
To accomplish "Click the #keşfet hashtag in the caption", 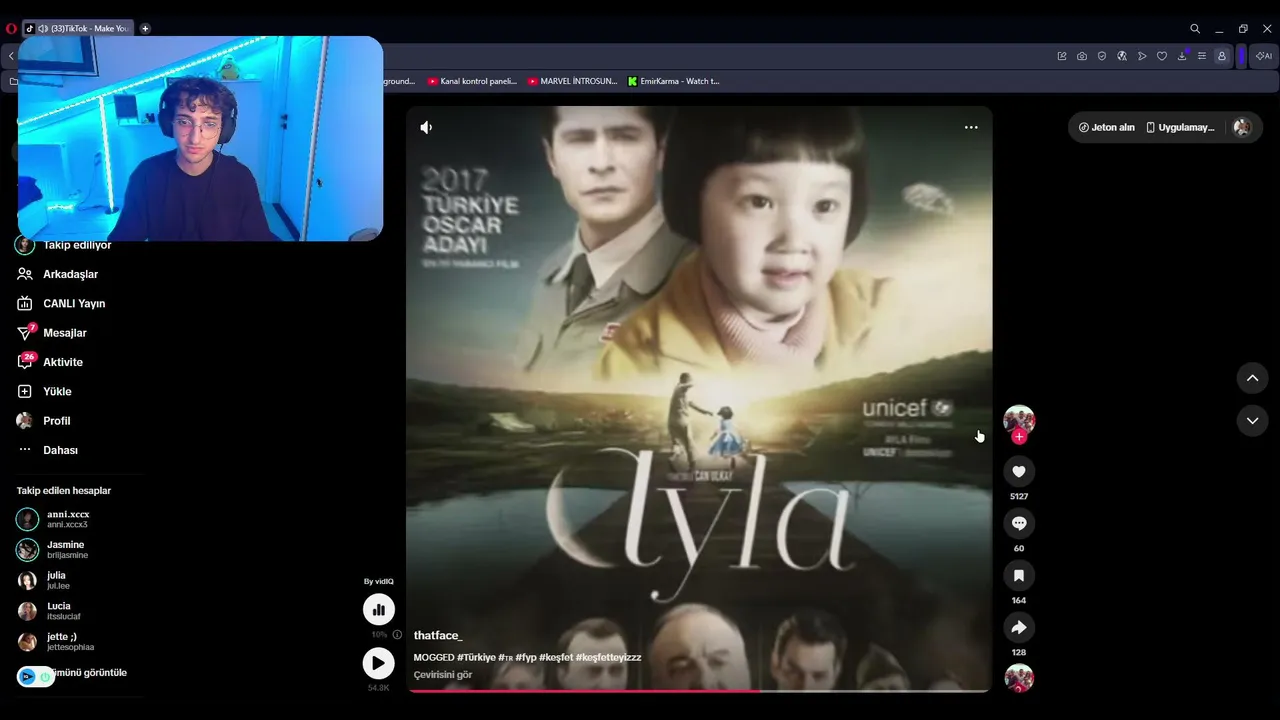I will tap(556, 657).
